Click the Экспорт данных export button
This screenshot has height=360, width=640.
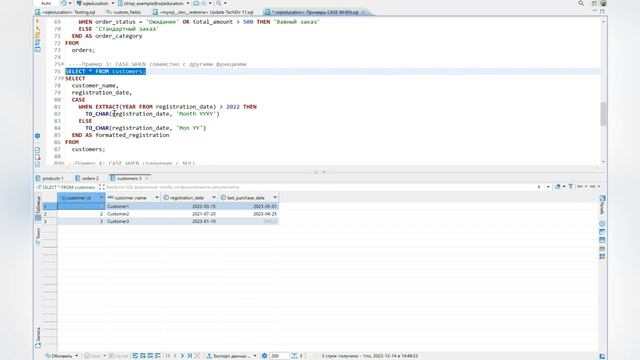[x=229, y=356]
